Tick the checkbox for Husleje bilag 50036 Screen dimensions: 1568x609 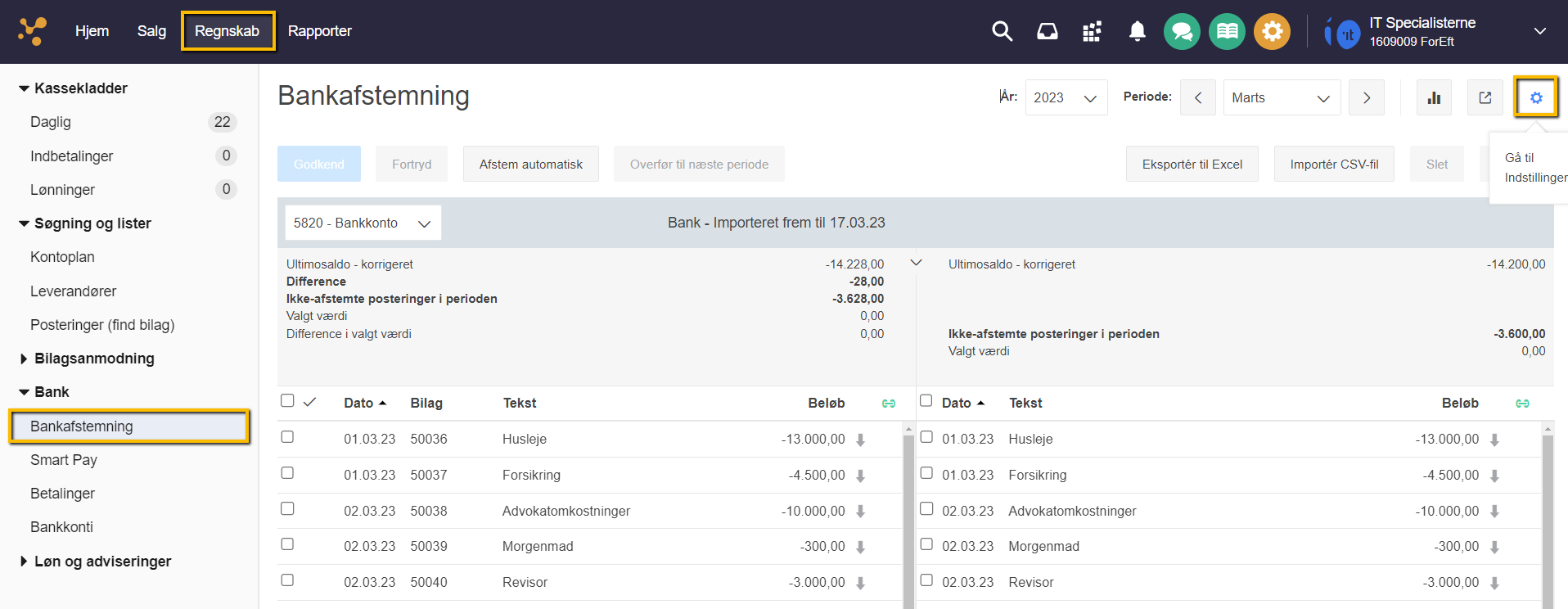tap(287, 437)
